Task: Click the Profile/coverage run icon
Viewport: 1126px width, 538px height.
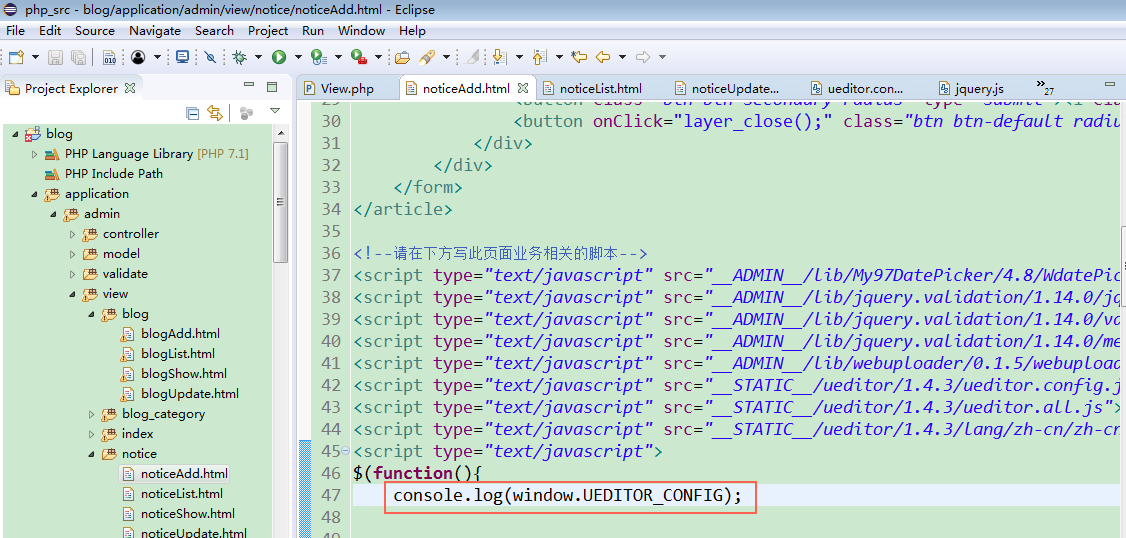Action: 317,57
